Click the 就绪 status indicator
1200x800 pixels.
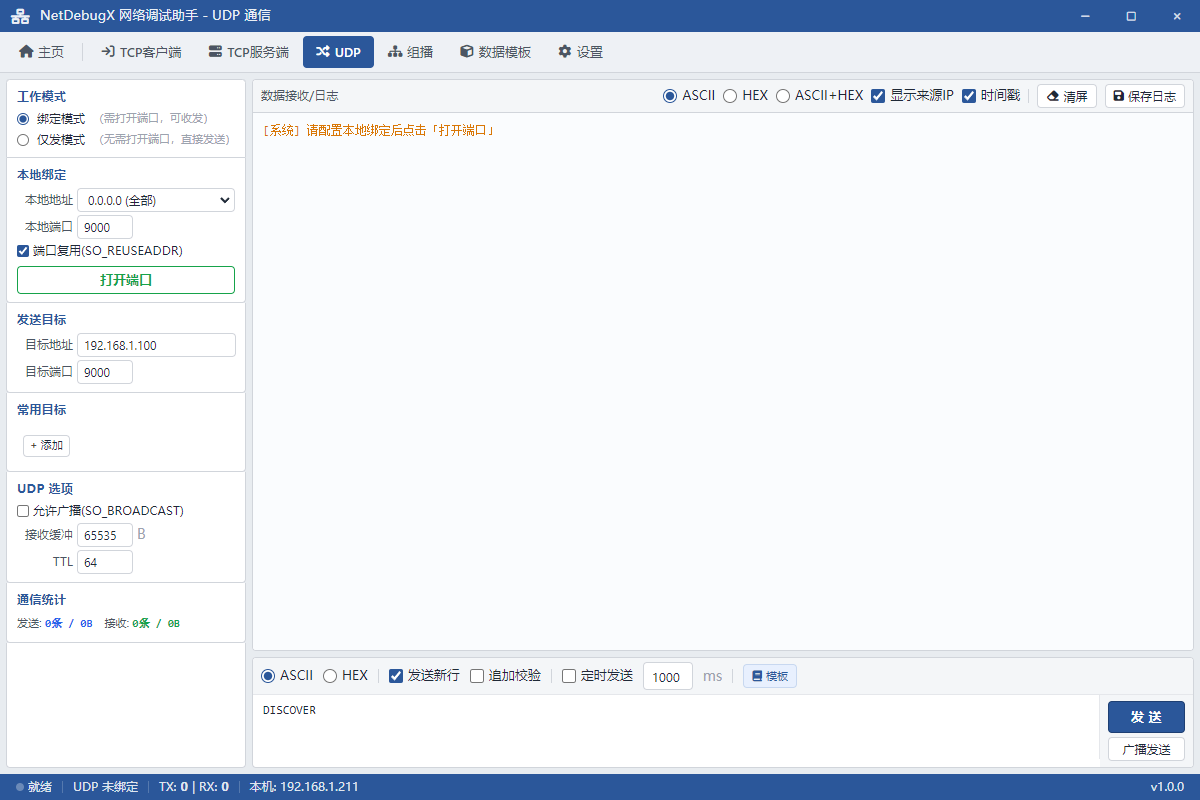coord(34,787)
